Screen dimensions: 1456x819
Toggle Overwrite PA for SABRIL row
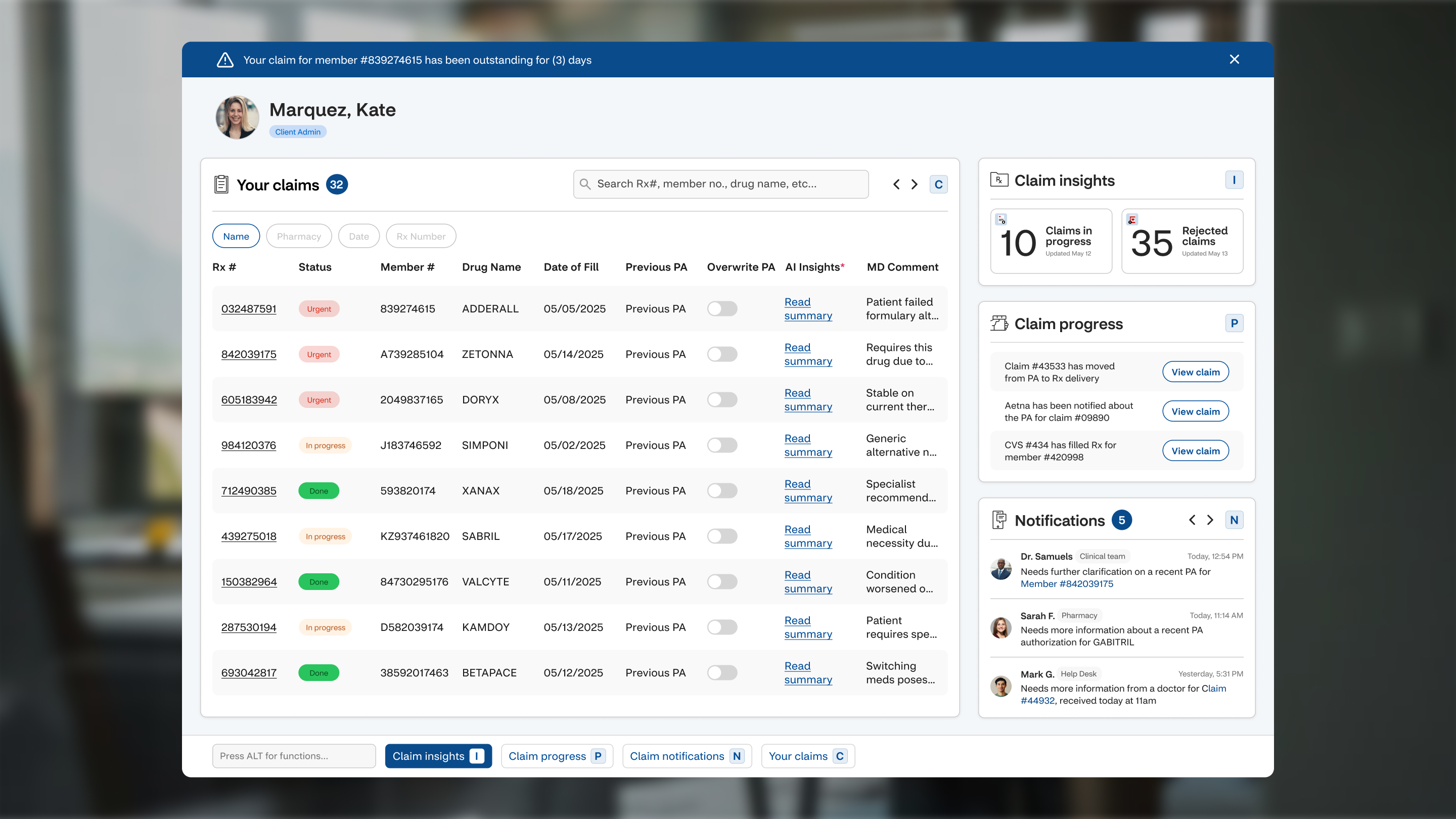722,536
